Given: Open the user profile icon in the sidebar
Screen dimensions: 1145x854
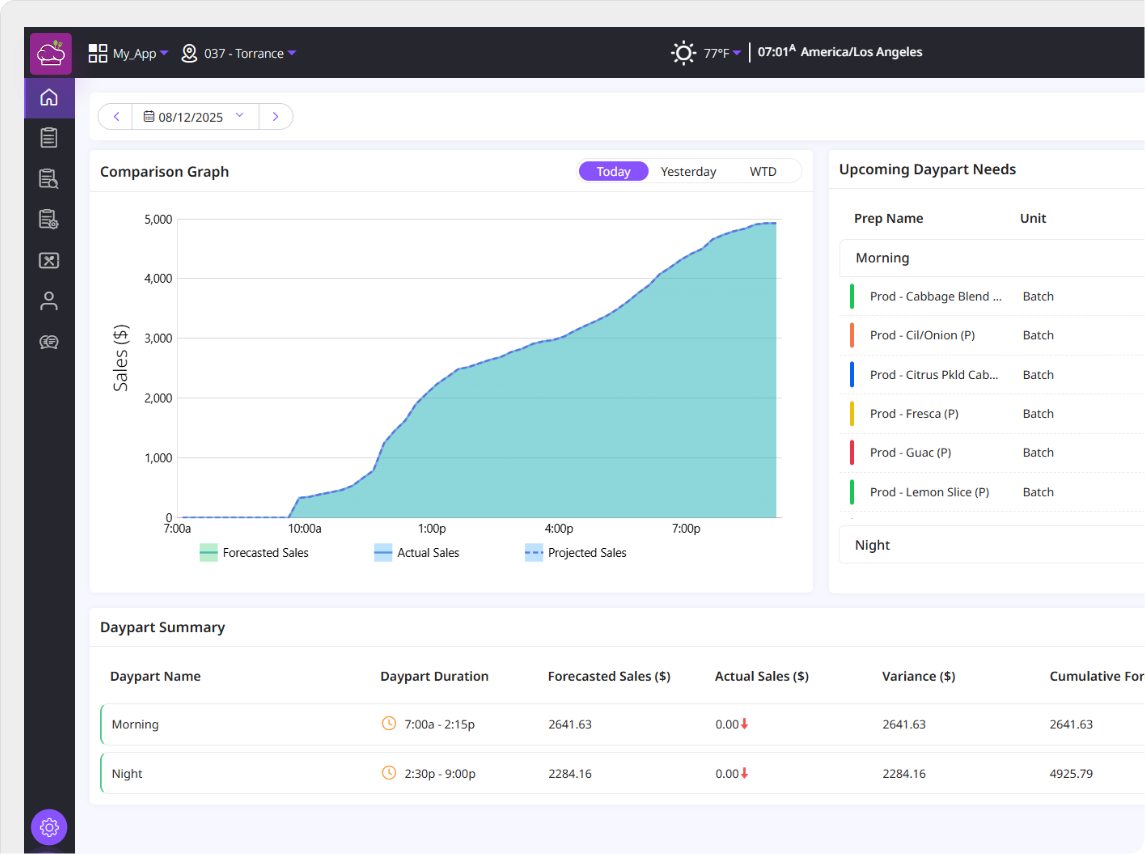Looking at the screenshot, I should click(49, 301).
